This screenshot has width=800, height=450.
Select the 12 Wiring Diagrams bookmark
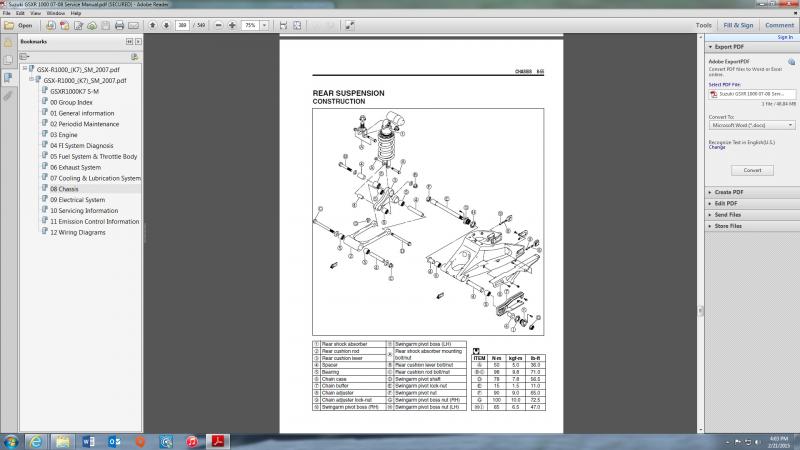coord(78,233)
